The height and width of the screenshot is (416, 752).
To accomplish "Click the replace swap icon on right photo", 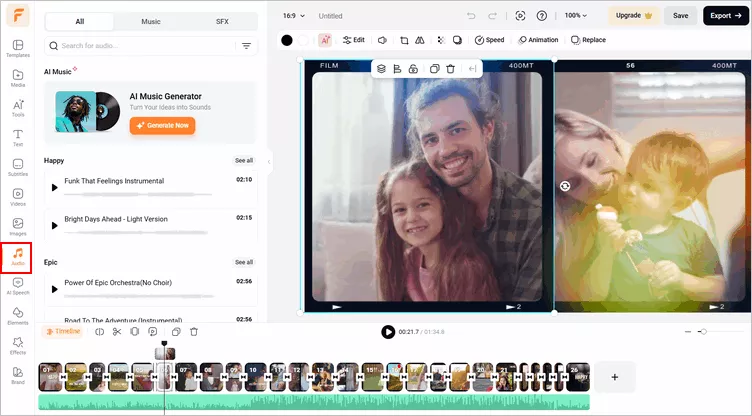I will (x=565, y=186).
